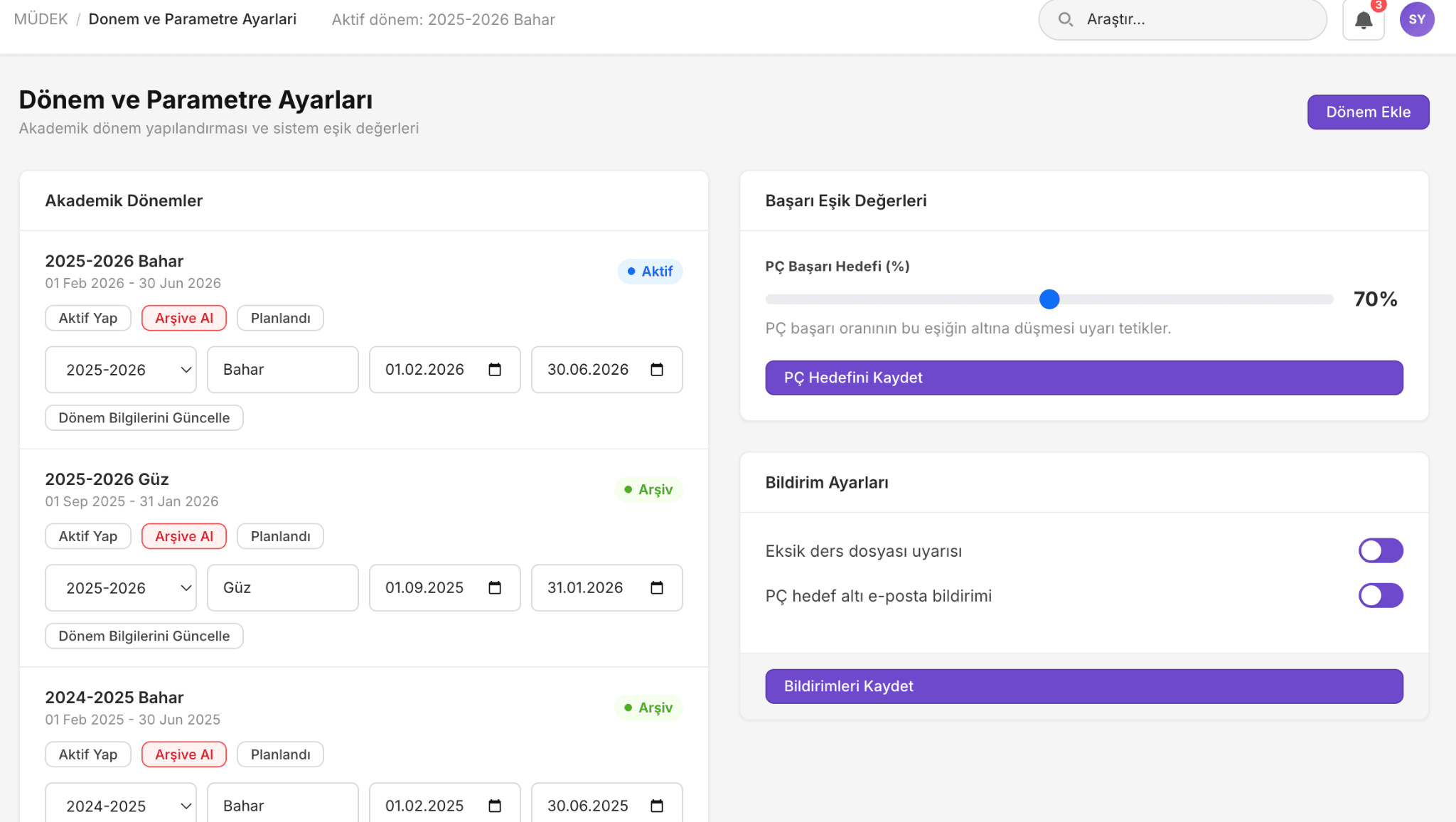Click Aktif Yap for 2024-2025 Bahar
Viewport: 1456px width, 822px height.
click(88, 754)
